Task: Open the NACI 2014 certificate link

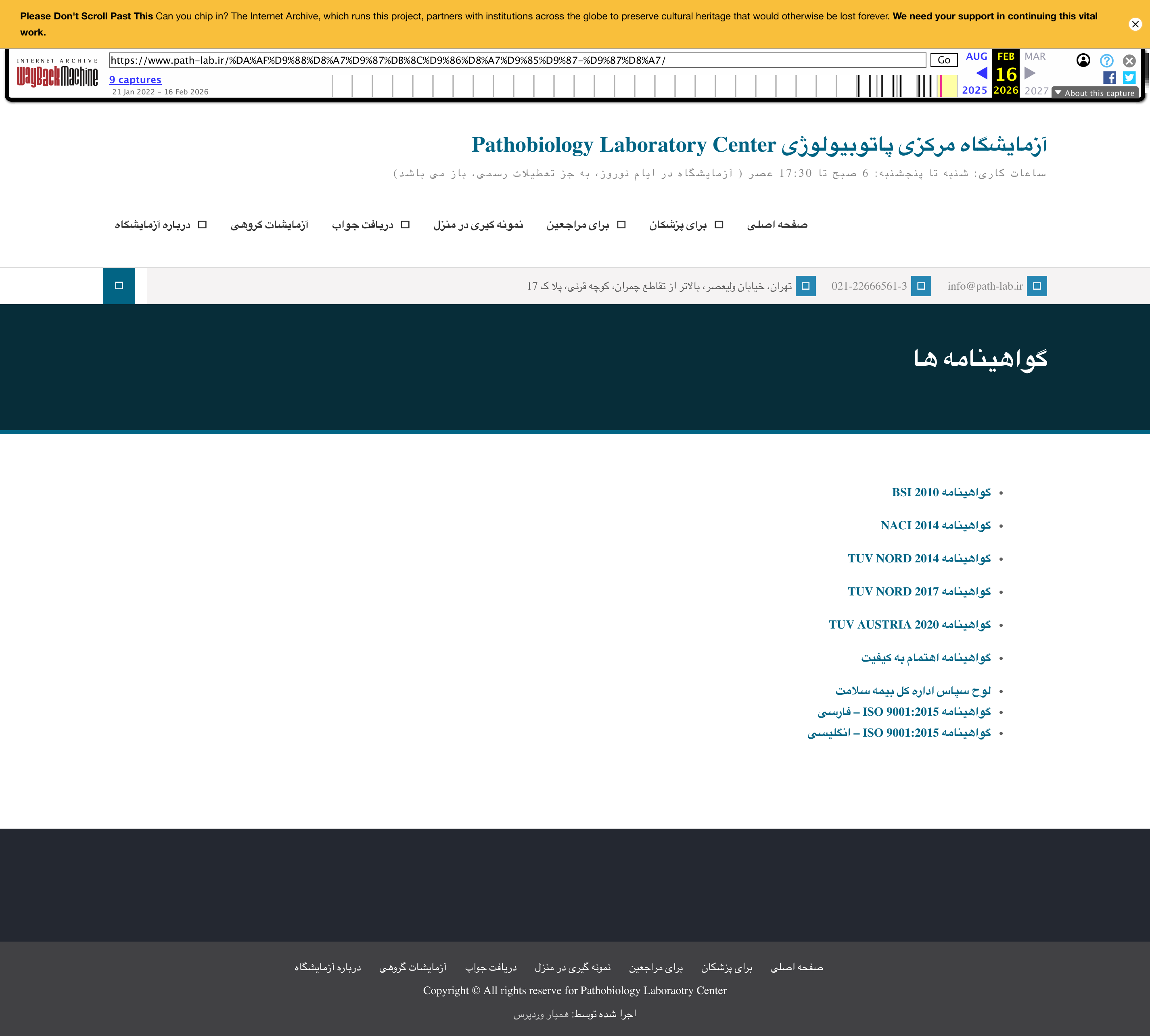Action: tap(935, 525)
